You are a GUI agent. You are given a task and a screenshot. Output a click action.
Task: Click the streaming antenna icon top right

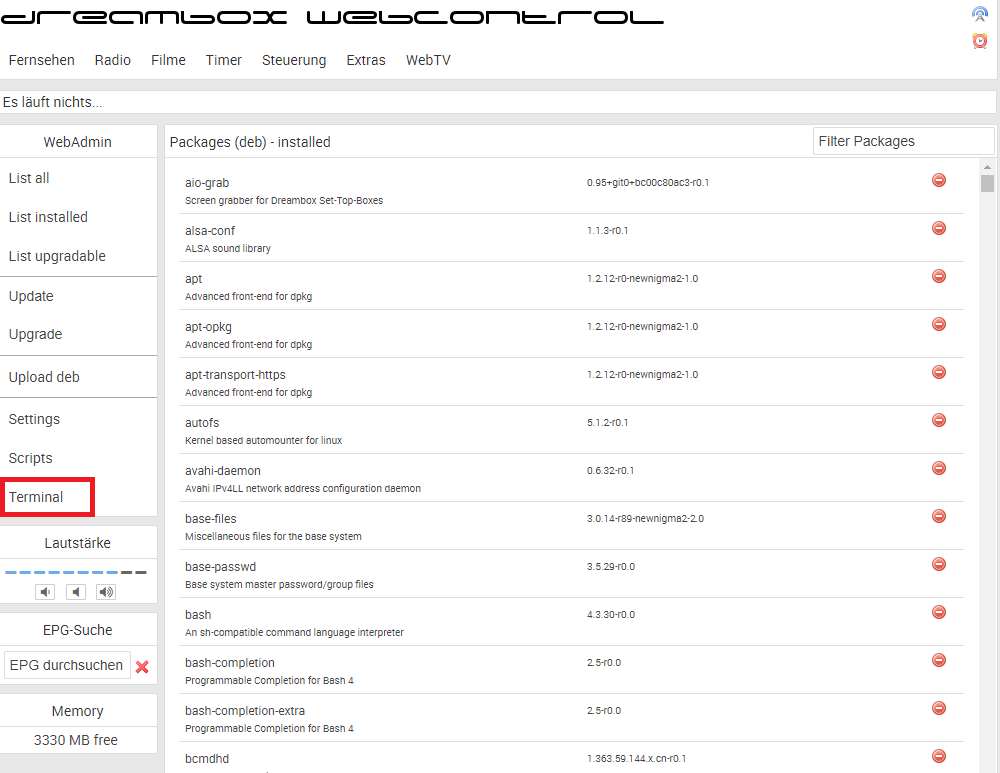pos(980,14)
